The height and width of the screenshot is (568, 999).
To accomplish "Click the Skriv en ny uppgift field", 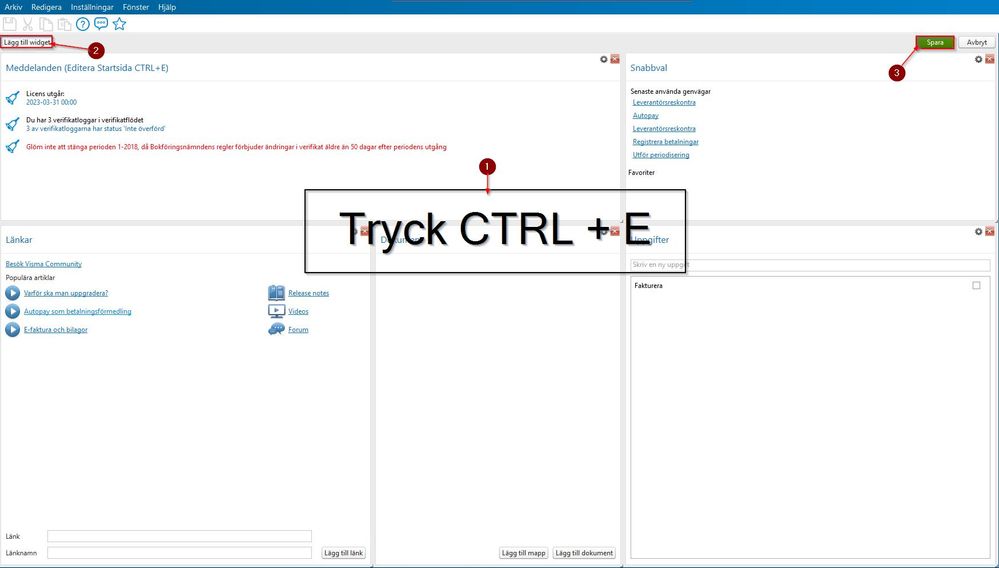I will click(x=810, y=265).
